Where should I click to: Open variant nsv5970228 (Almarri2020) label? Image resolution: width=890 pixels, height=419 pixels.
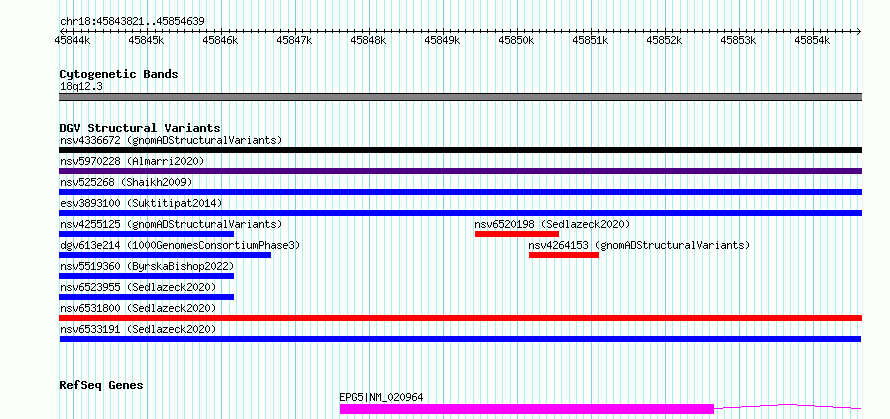pos(132,161)
